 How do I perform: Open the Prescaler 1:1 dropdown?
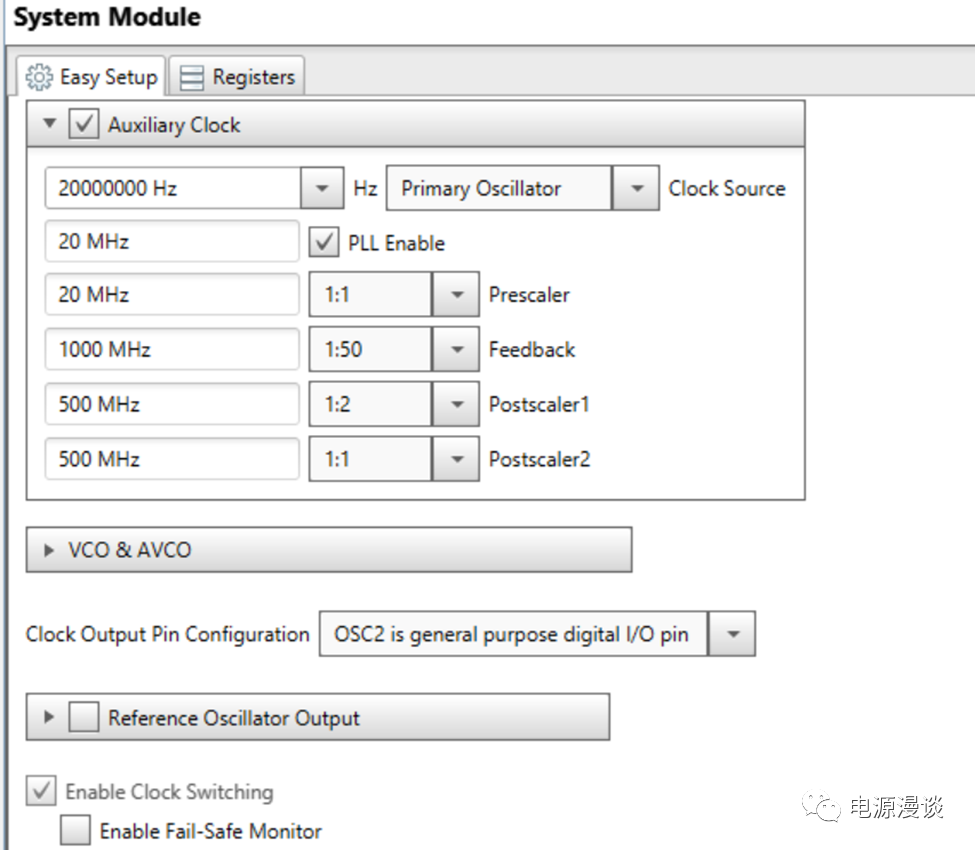coord(456,295)
